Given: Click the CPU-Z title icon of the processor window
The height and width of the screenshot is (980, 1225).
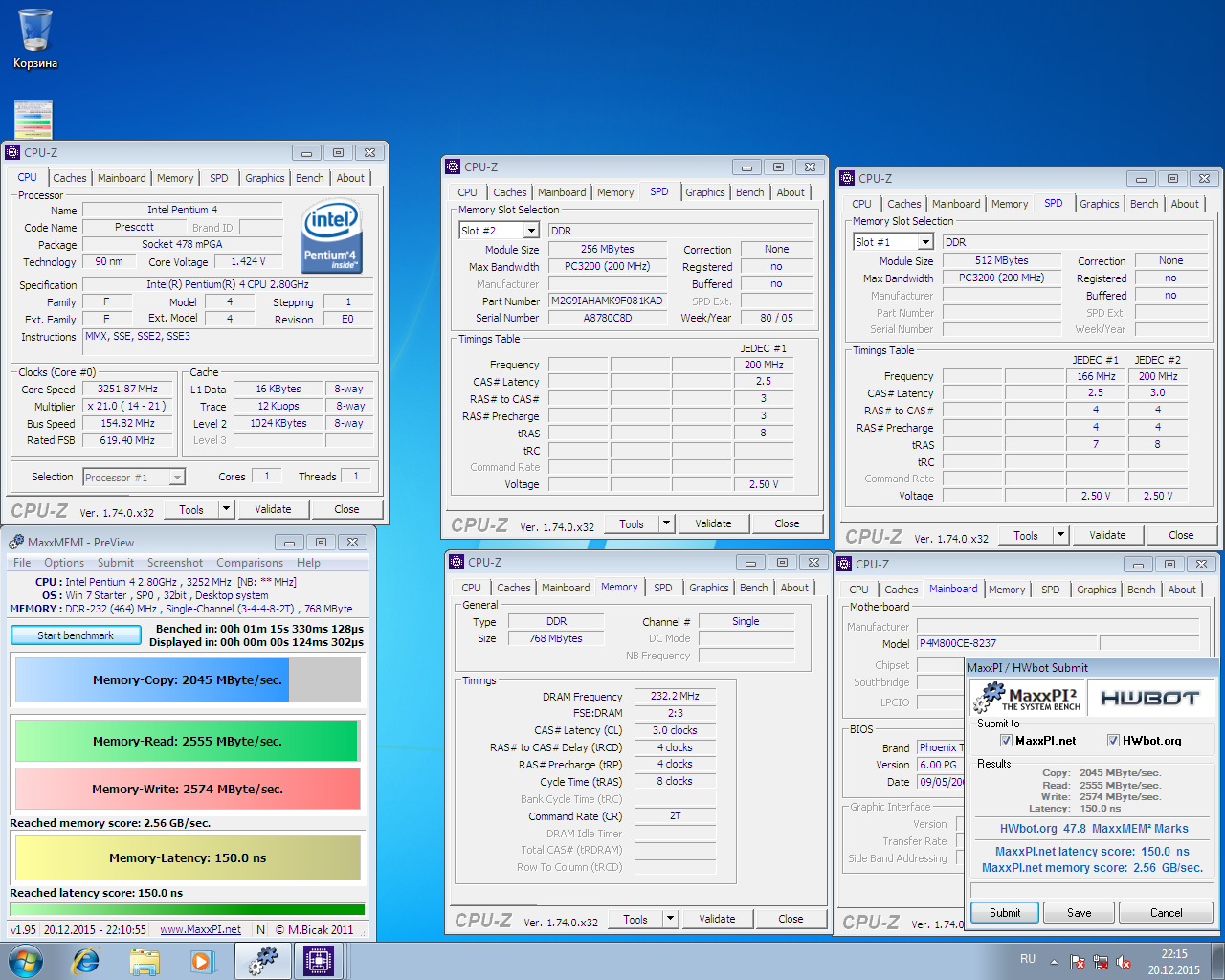Looking at the screenshot, I should [13, 152].
